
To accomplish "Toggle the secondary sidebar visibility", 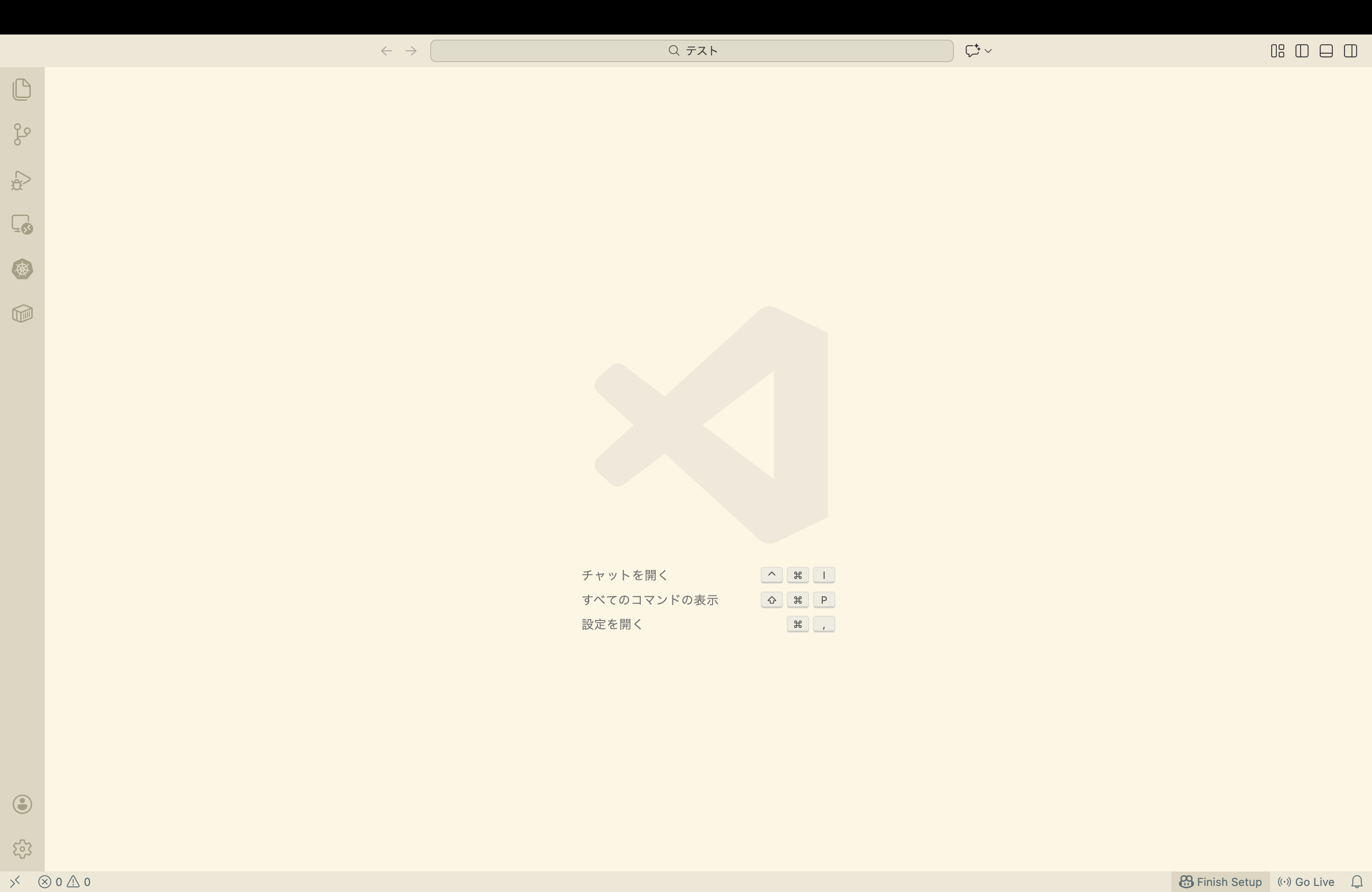I will click(x=1351, y=51).
